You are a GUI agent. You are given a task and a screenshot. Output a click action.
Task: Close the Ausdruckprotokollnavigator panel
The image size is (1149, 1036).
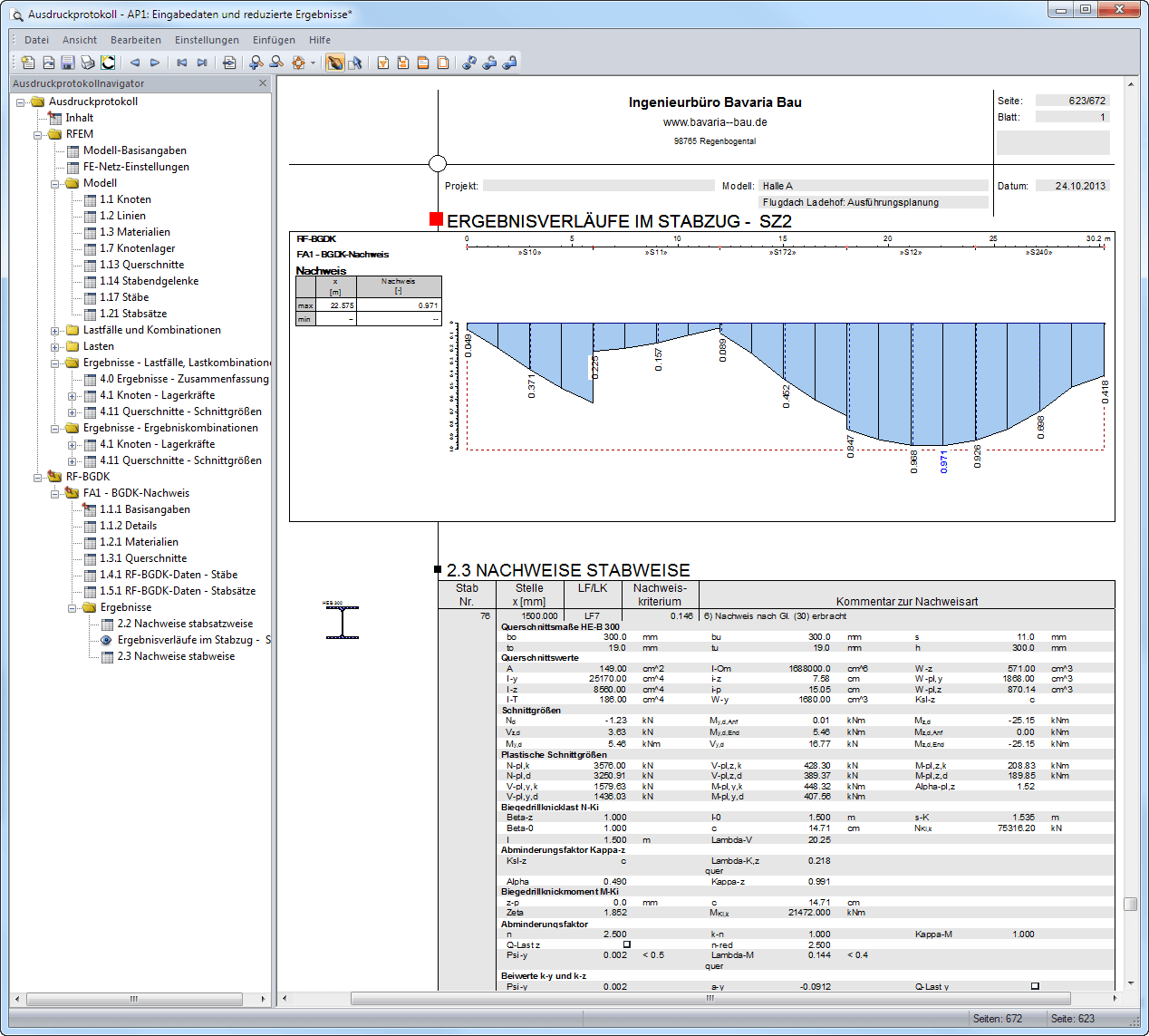[x=263, y=83]
